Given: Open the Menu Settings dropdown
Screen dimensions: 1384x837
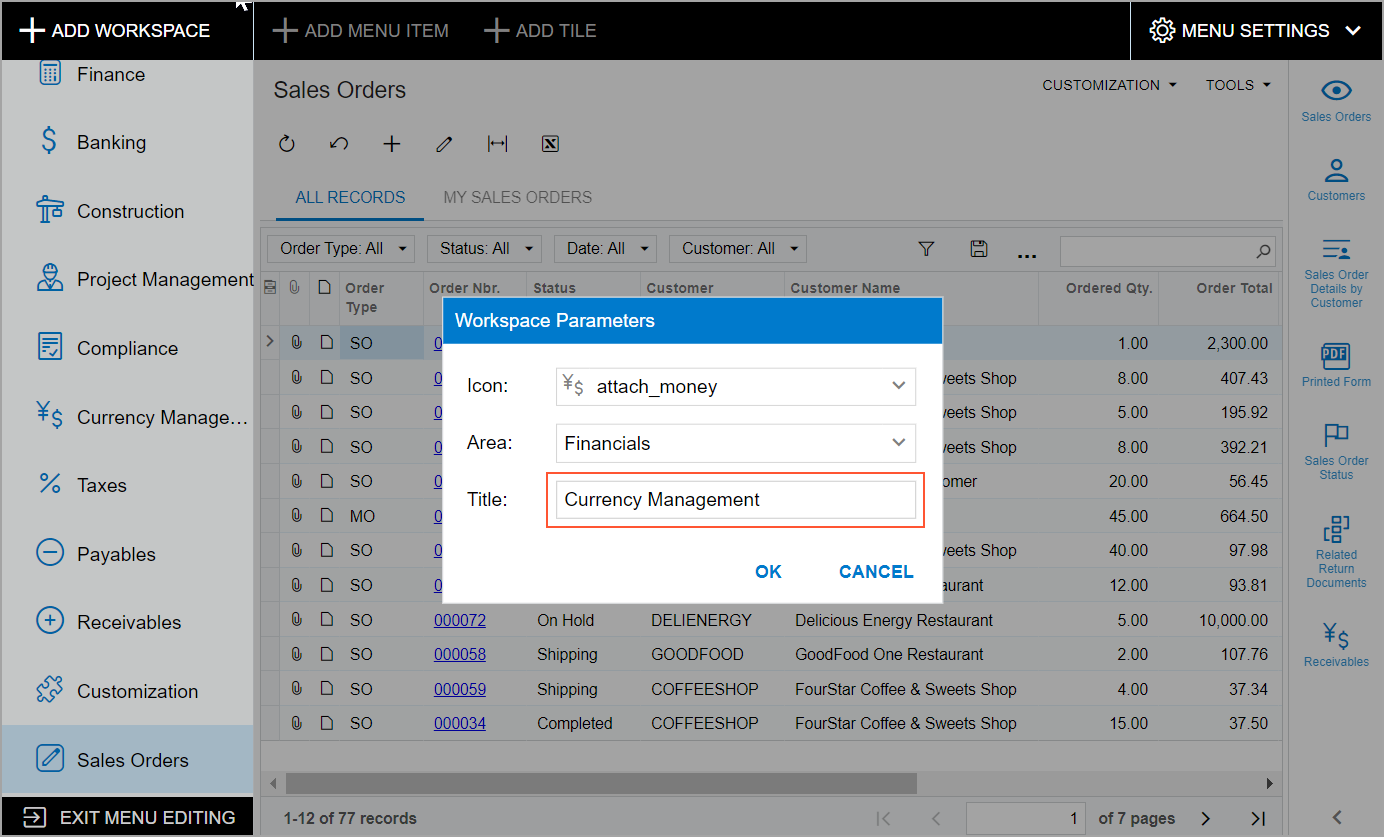Looking at the screenshot, I should coord(1258,30).
